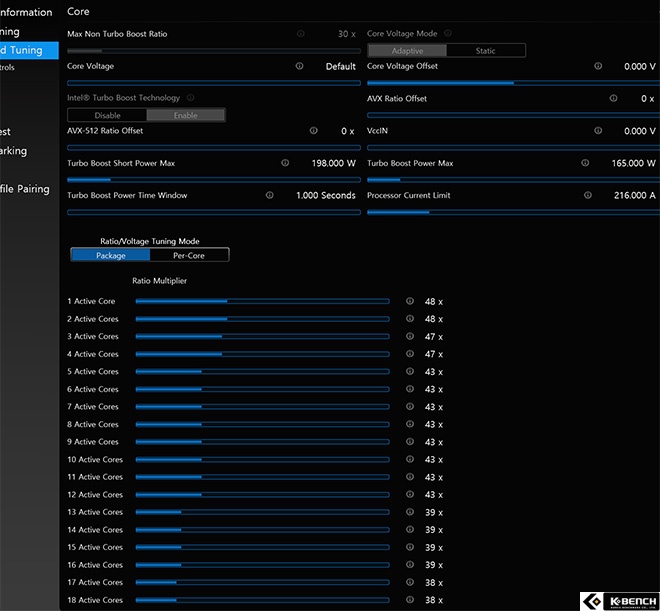This screenshot has width=660, height=611.
Task: Open the App-Profile controls sidebar item
Action: (7, 67)
